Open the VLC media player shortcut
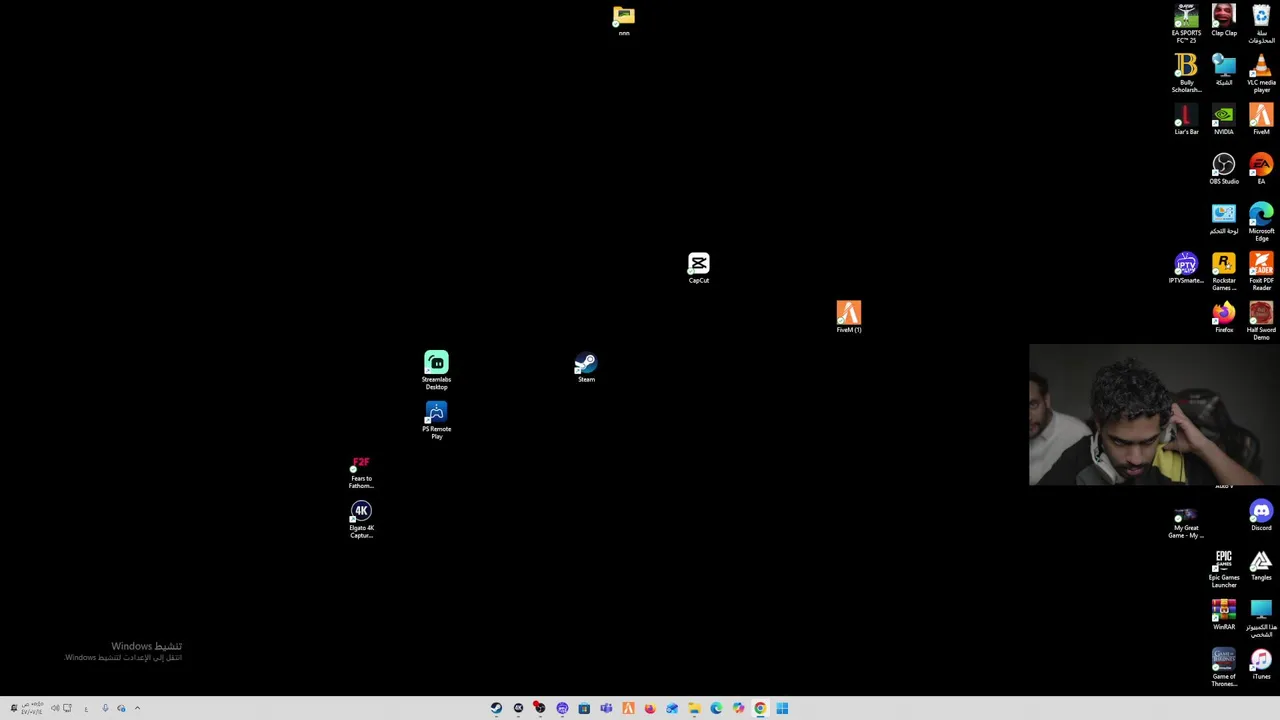Screen dimensions: 1280x720 pyautogui.click(x=1261, y=73)
